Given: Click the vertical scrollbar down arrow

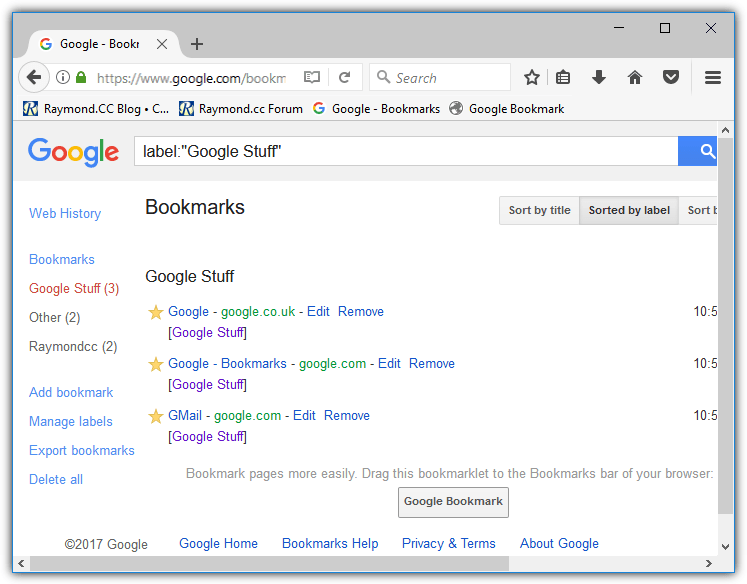Looking at the screenshot, I should [x=726, y=547].
